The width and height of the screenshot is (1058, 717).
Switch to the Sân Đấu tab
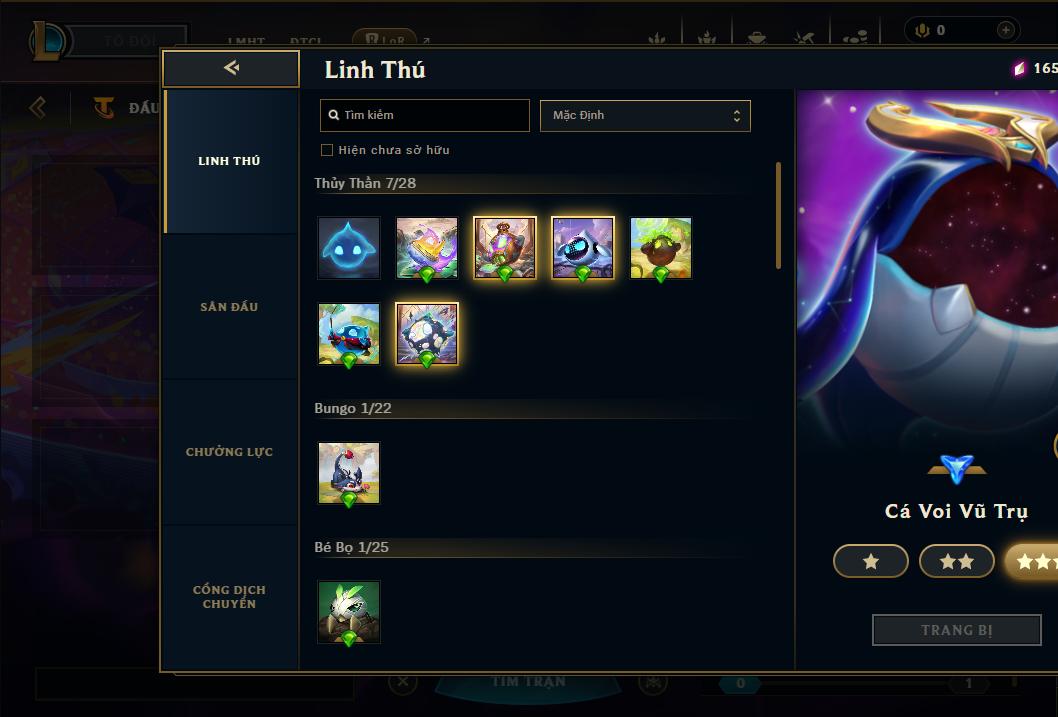(229, 307)
